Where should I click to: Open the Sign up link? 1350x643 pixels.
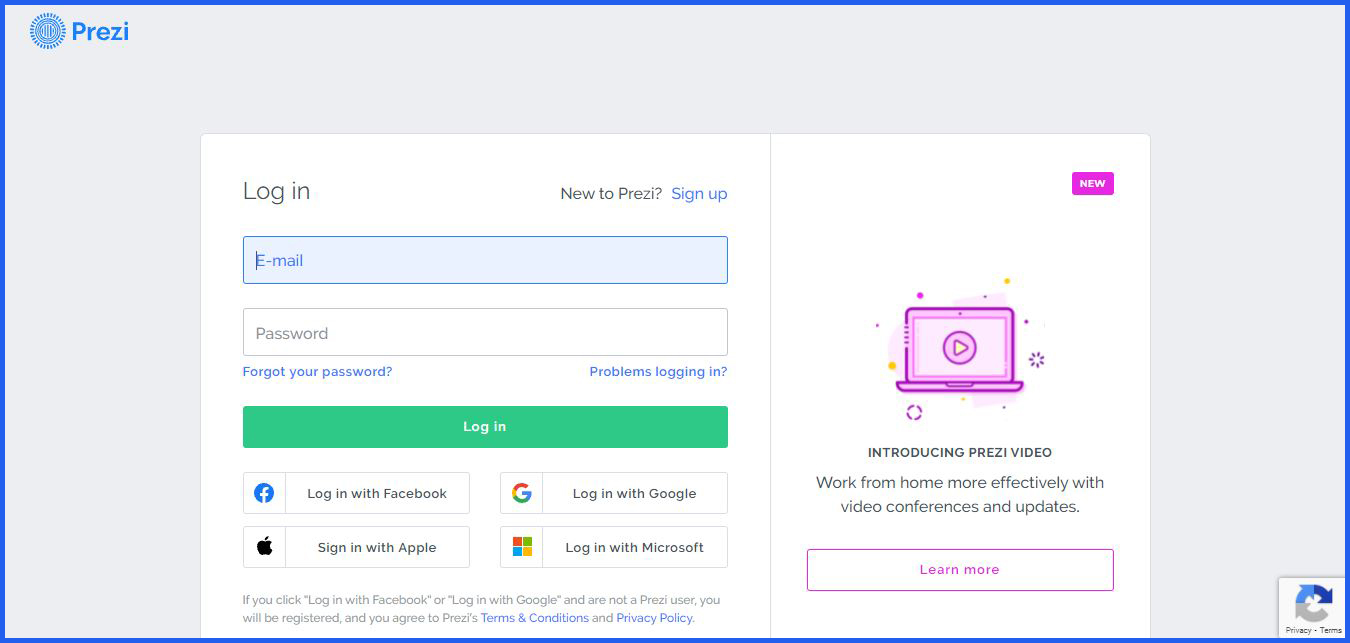(x=699, y=193)
